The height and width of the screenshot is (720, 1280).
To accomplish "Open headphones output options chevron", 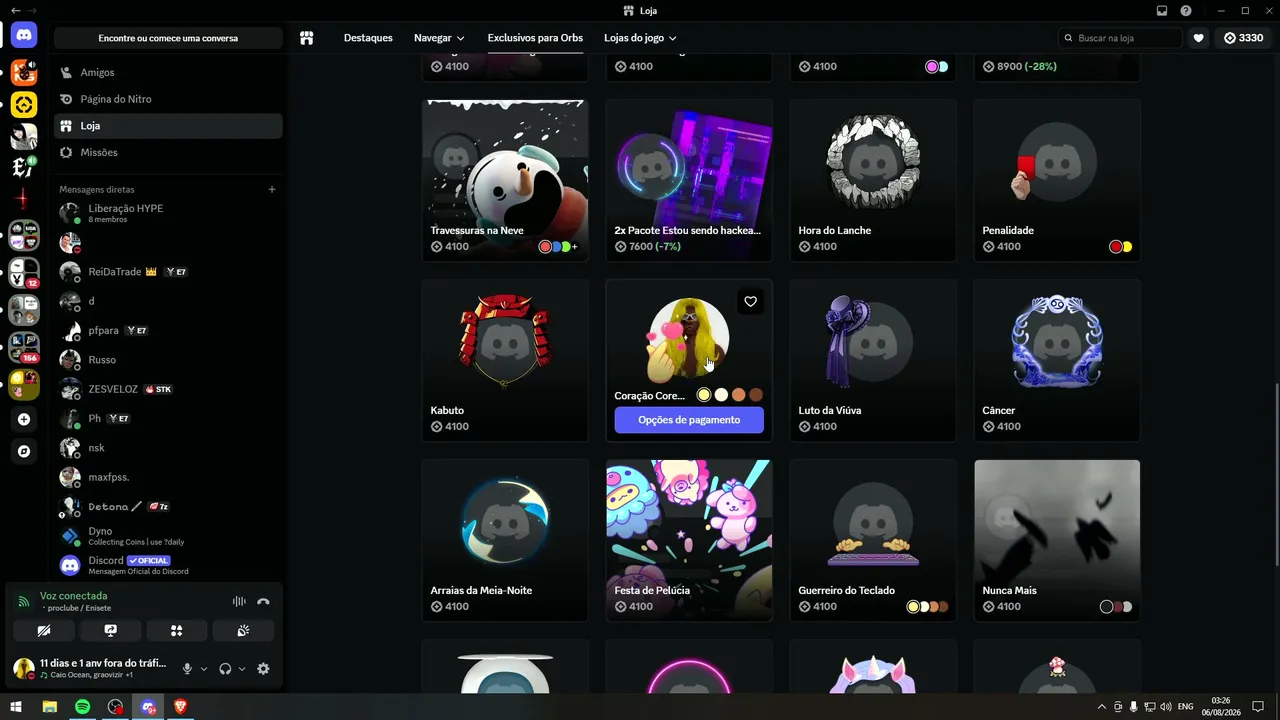I will [242, 669].
